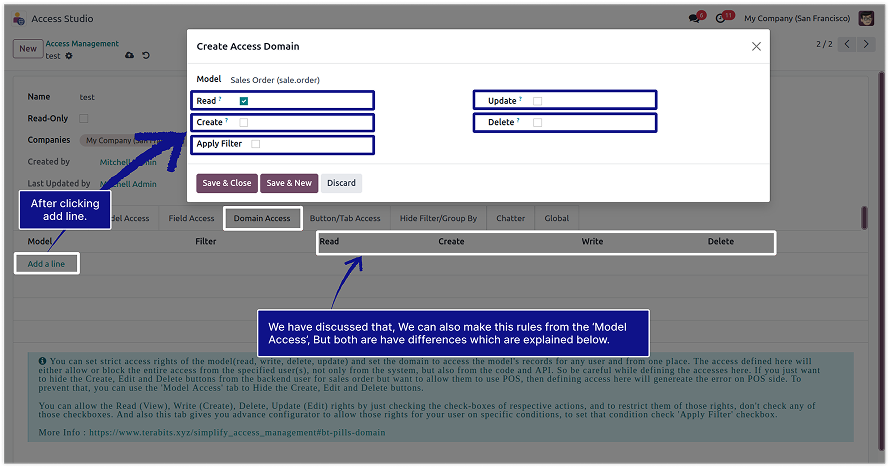Show the Read field help tooltip
This screenshot has width=889, height=467.
pos(220,99)
